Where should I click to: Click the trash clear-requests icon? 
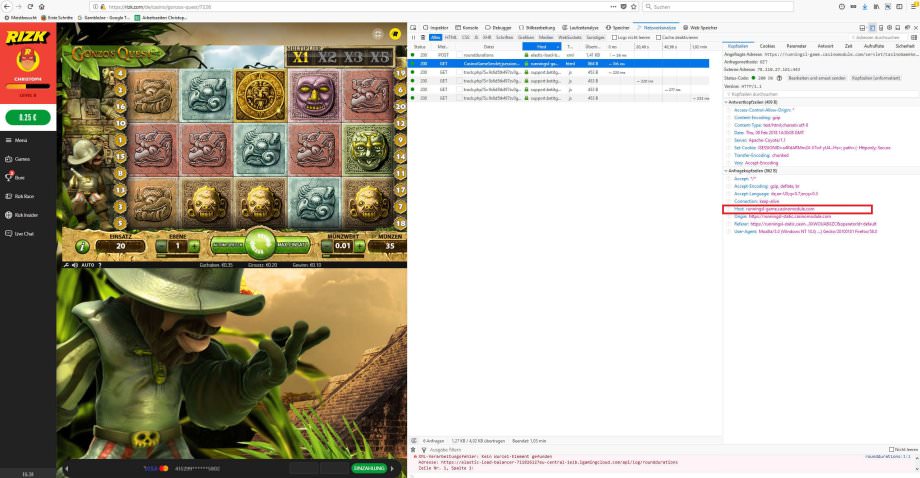[x=422, y=37]
